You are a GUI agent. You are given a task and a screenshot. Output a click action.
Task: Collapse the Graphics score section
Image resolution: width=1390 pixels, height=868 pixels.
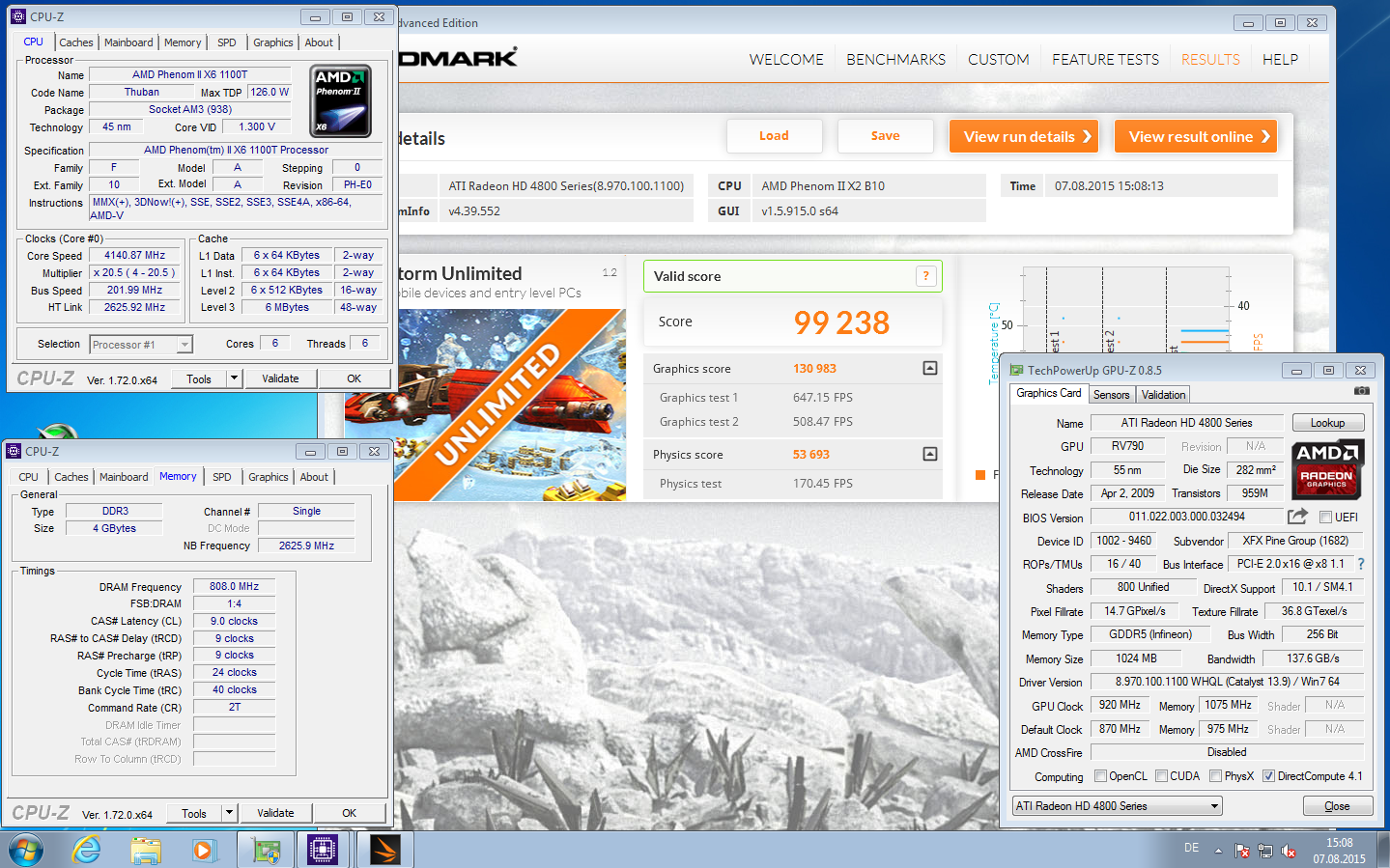[x=930, y=368]
